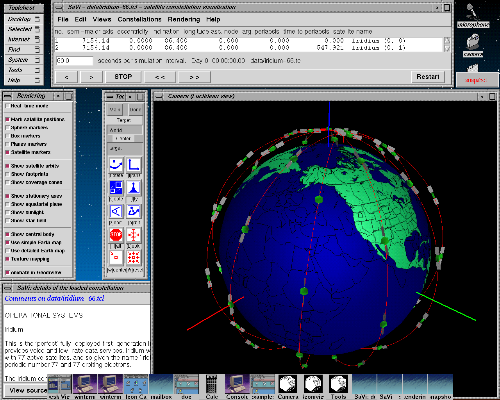Select the red stop sign tool icon

point(116,234)
